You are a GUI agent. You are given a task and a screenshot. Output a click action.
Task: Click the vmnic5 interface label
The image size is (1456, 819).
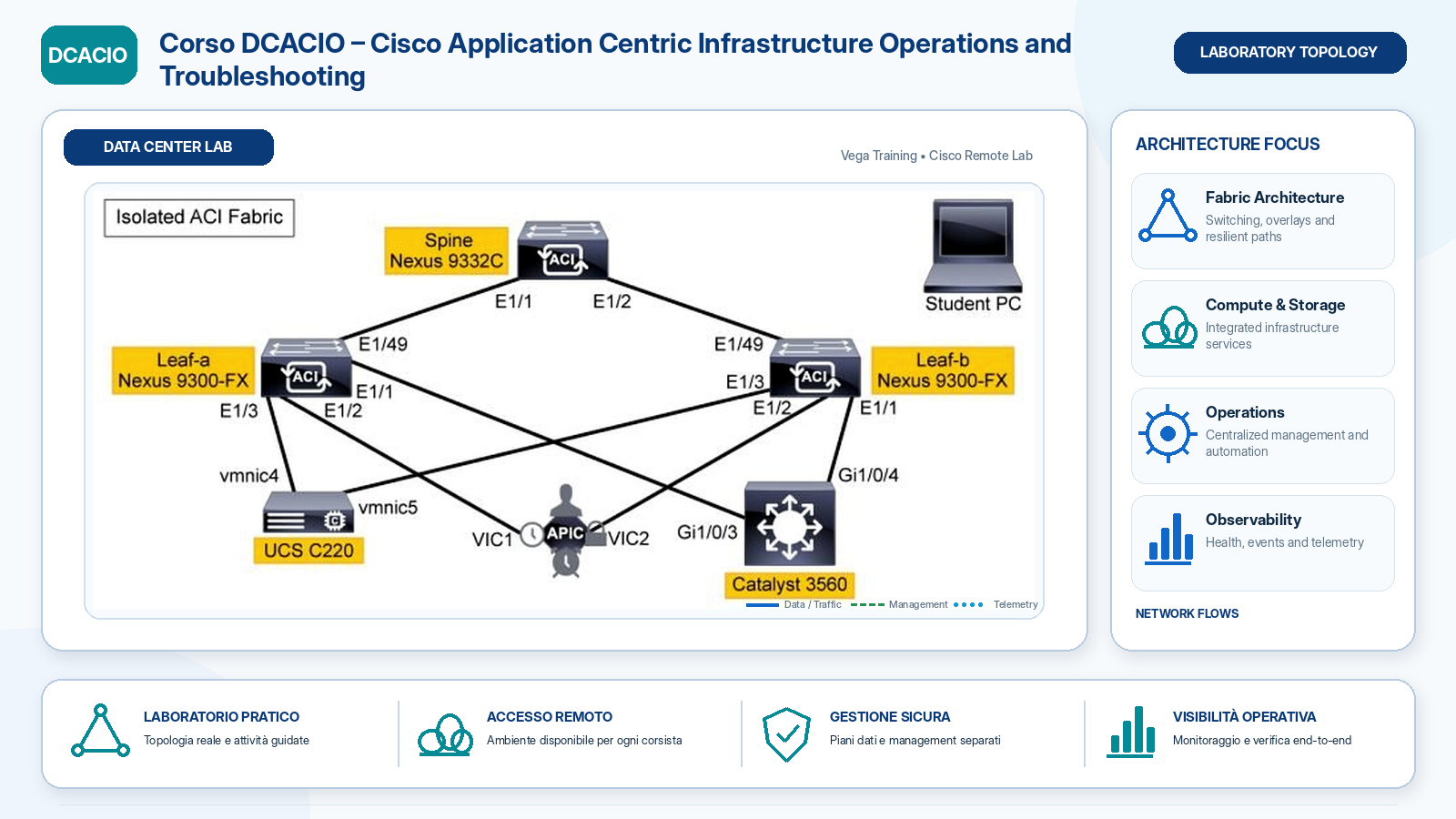click(x=388, y=508)
